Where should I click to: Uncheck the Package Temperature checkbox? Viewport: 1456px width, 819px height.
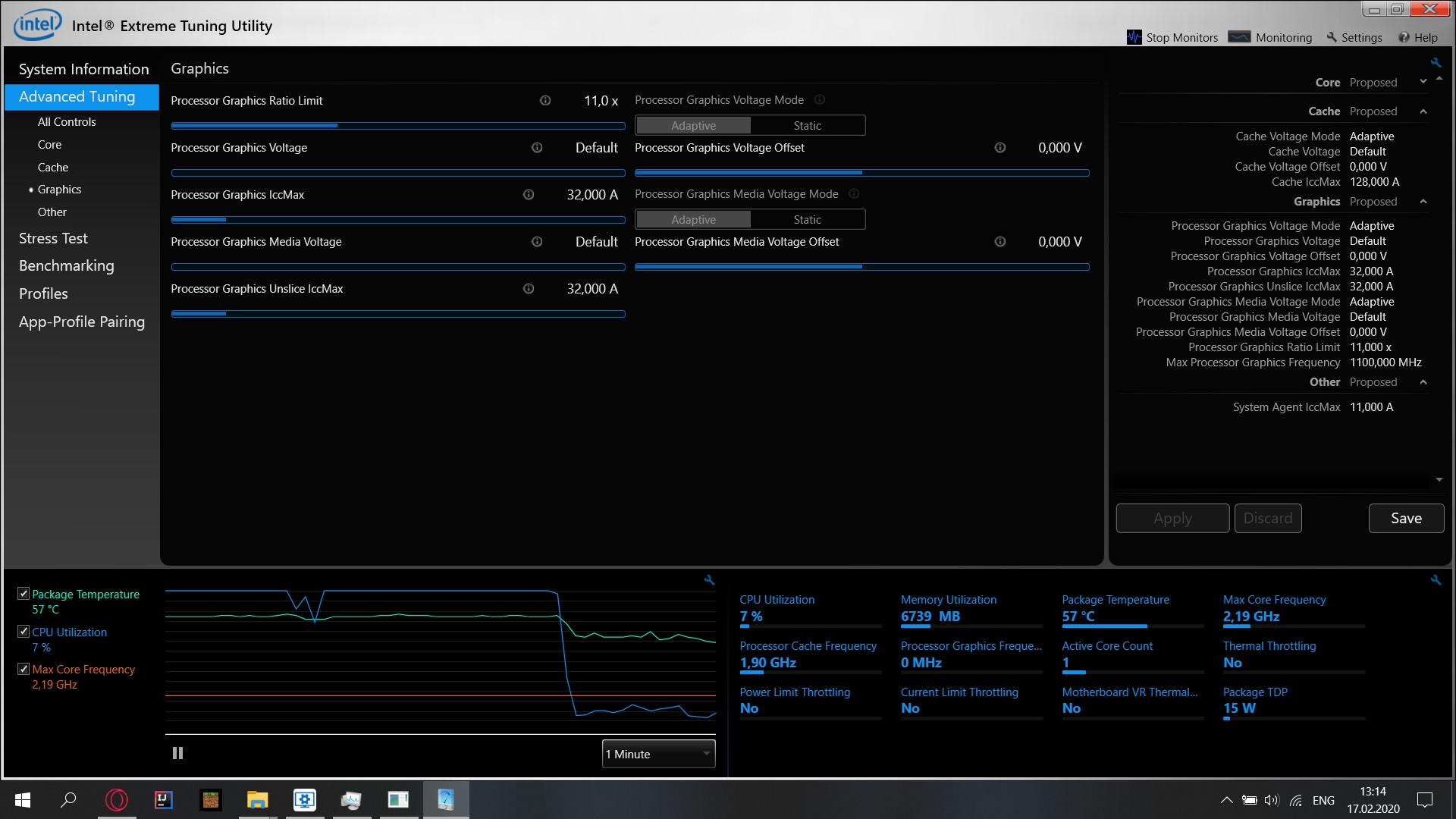click(24, 594)
